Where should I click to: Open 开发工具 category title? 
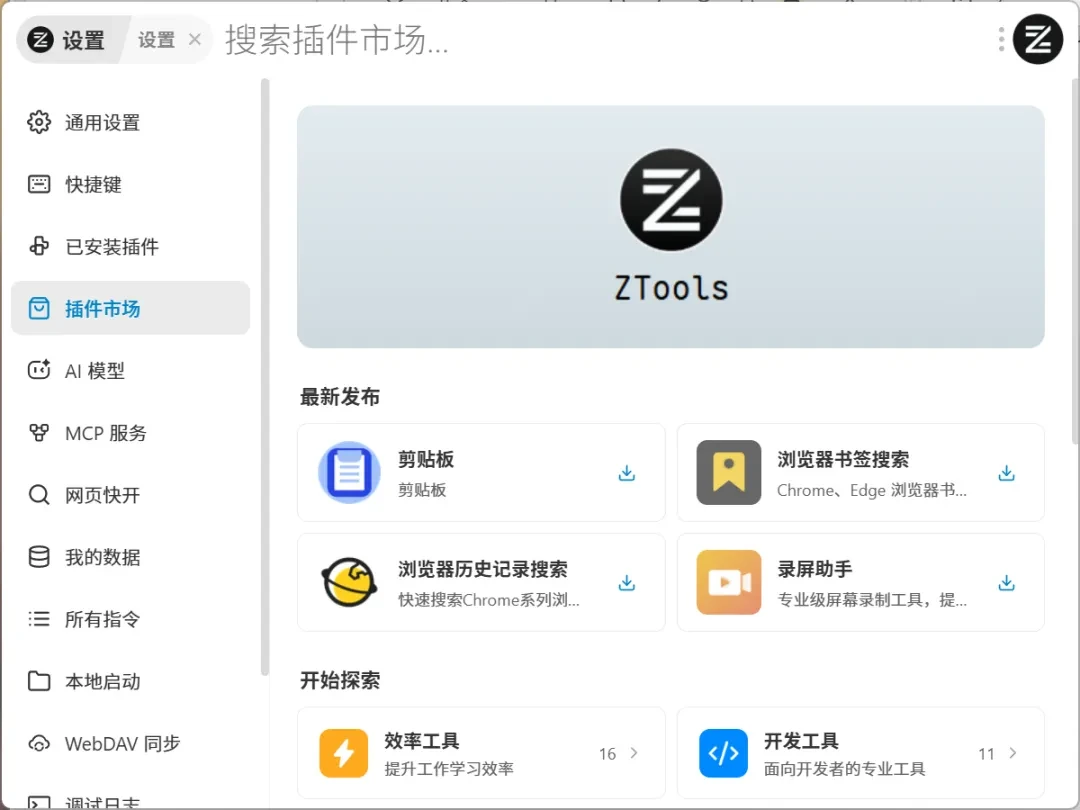point(801,740)
